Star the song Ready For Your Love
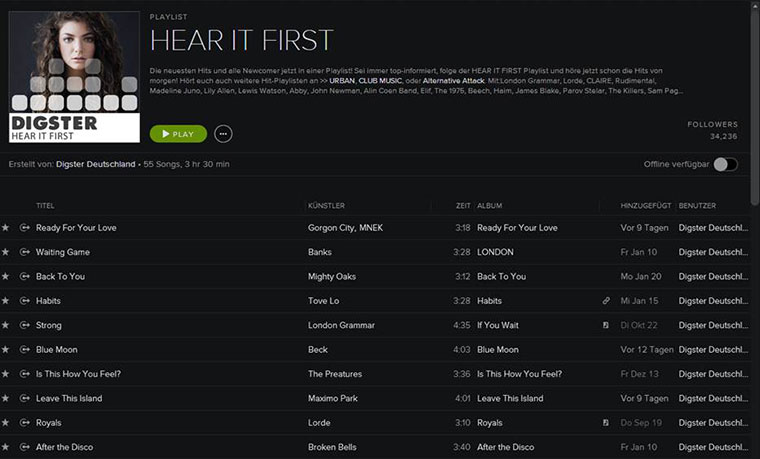Image resolution: width=760 pixels, height=459 pixels. click(5, 228)
